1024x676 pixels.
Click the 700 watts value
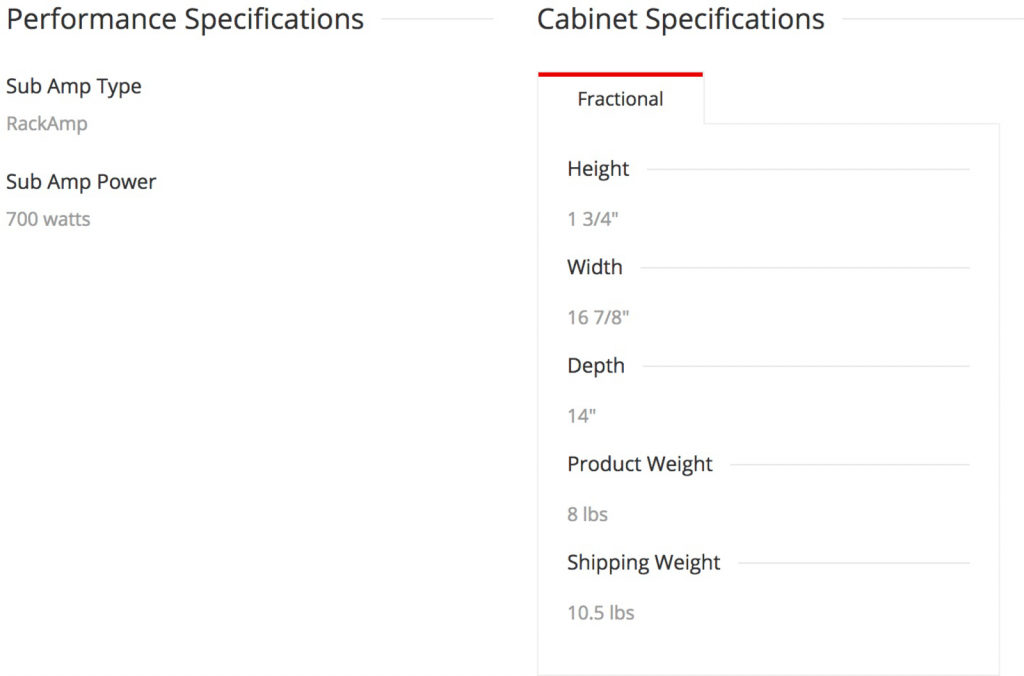48,219
